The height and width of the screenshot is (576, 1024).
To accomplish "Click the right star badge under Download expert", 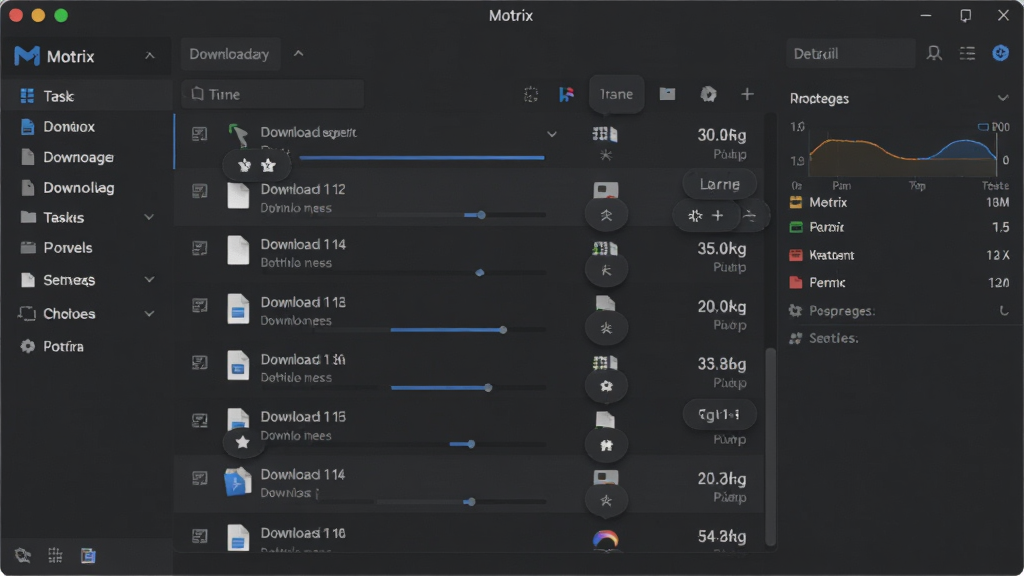I will pos(268,165).
